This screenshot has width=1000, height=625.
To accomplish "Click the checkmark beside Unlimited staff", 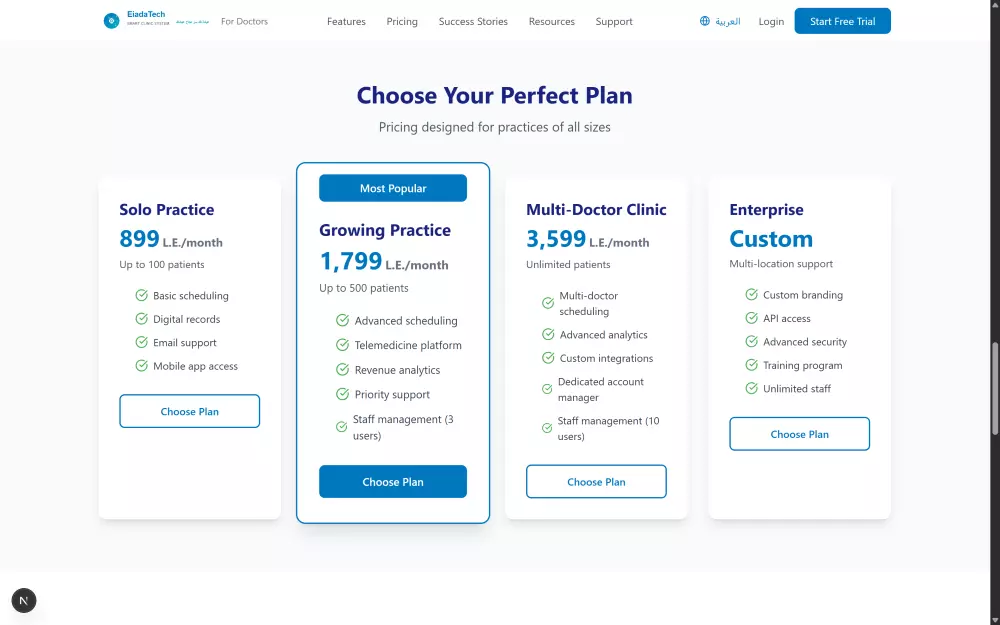I will point(750,388).
